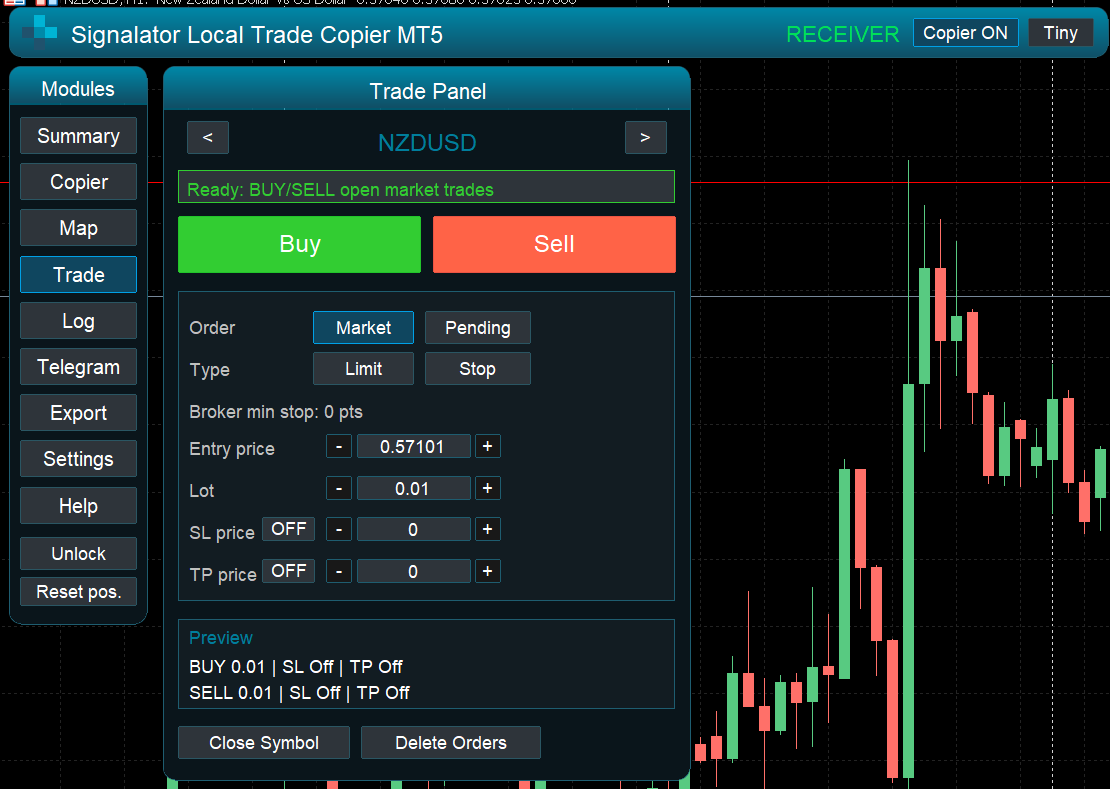Viewport: 1110px width, 789px height.
Task: Click the Broker min stop text
Action: click(276, 412)
